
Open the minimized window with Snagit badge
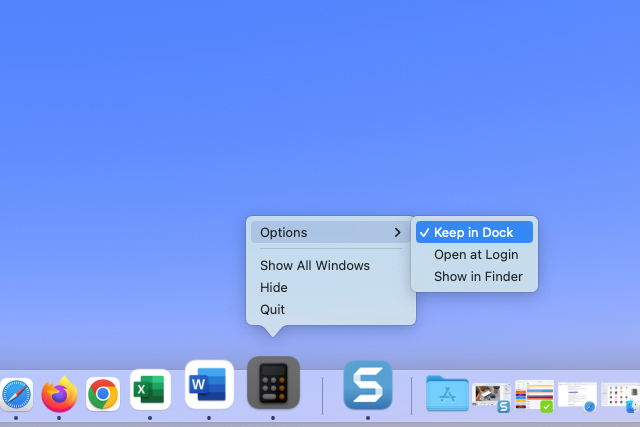[x=491, y=396]
